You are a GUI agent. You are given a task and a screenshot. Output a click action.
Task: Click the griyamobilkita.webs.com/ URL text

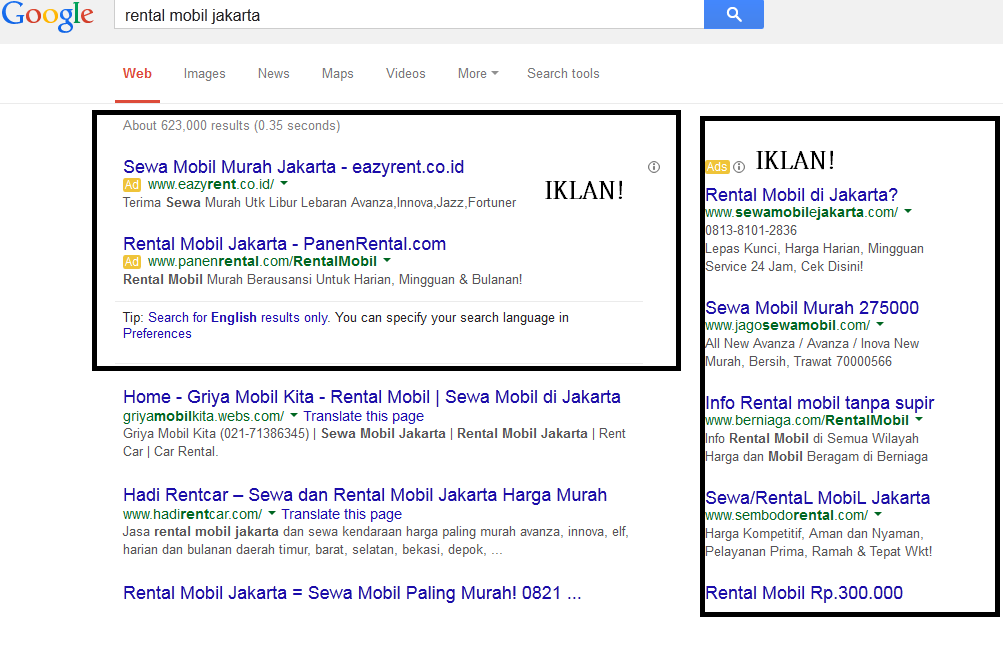203,416
